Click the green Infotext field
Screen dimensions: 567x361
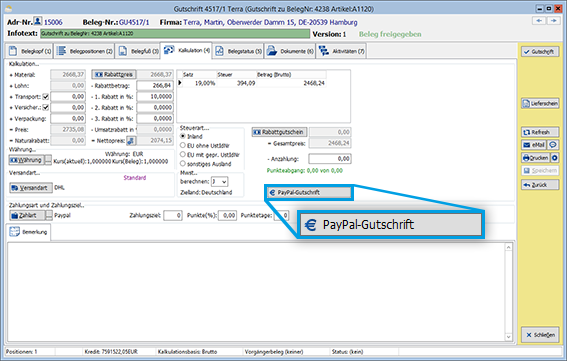pyautogui.click(x=175, y=34)
